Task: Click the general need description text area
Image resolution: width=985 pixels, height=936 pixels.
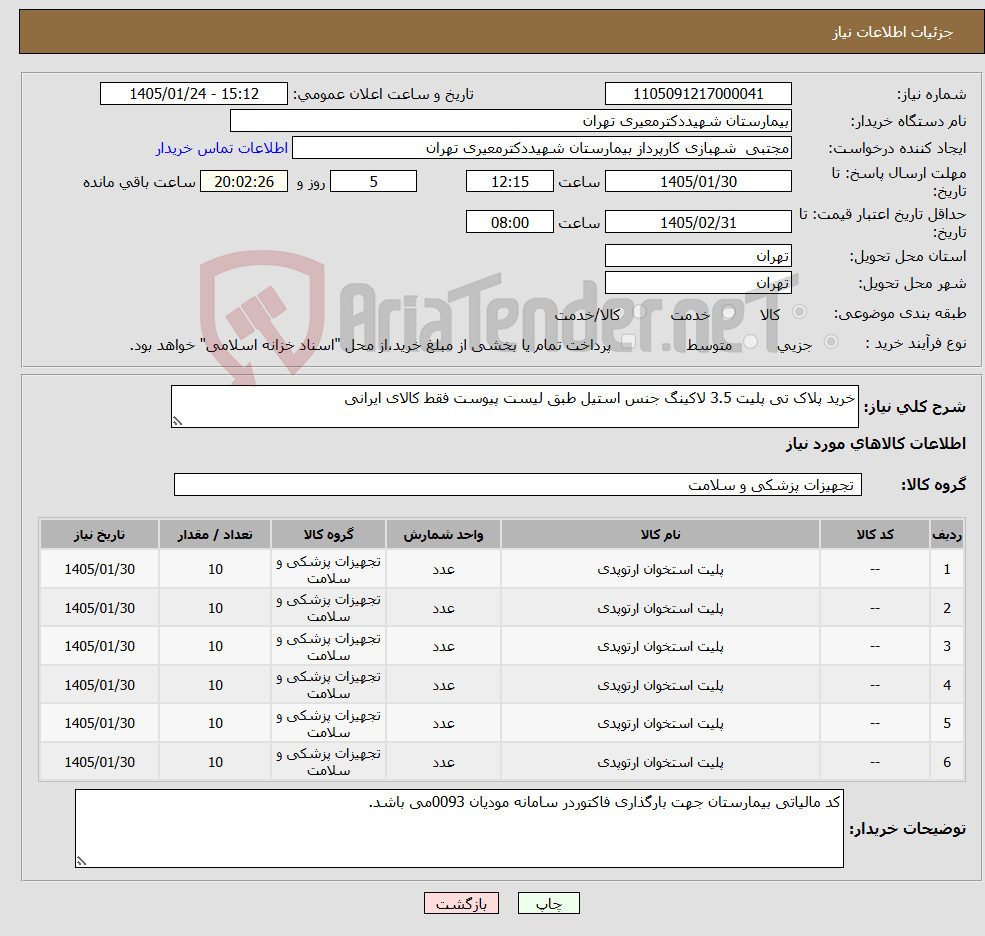Action: [x=514, y=406]
